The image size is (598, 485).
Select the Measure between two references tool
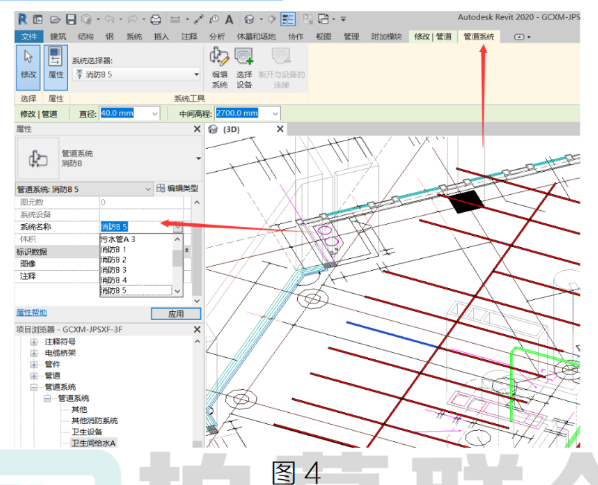175,19
